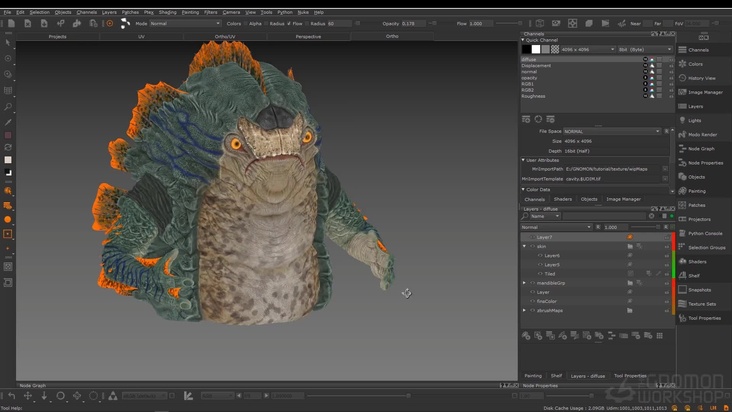Open the layer filter Name dropdown
732x412 pixels.
pyautogui.click(x=545, y=216)
